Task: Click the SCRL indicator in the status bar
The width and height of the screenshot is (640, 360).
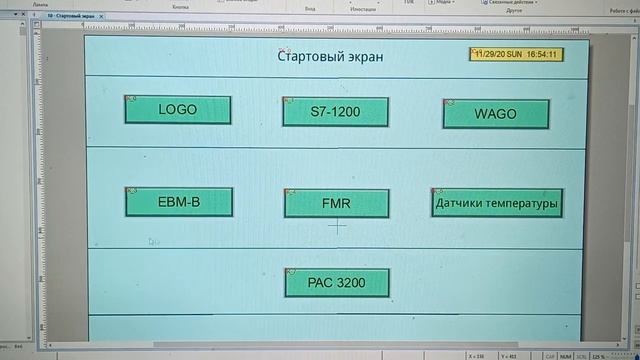Action: click(581, 357)
